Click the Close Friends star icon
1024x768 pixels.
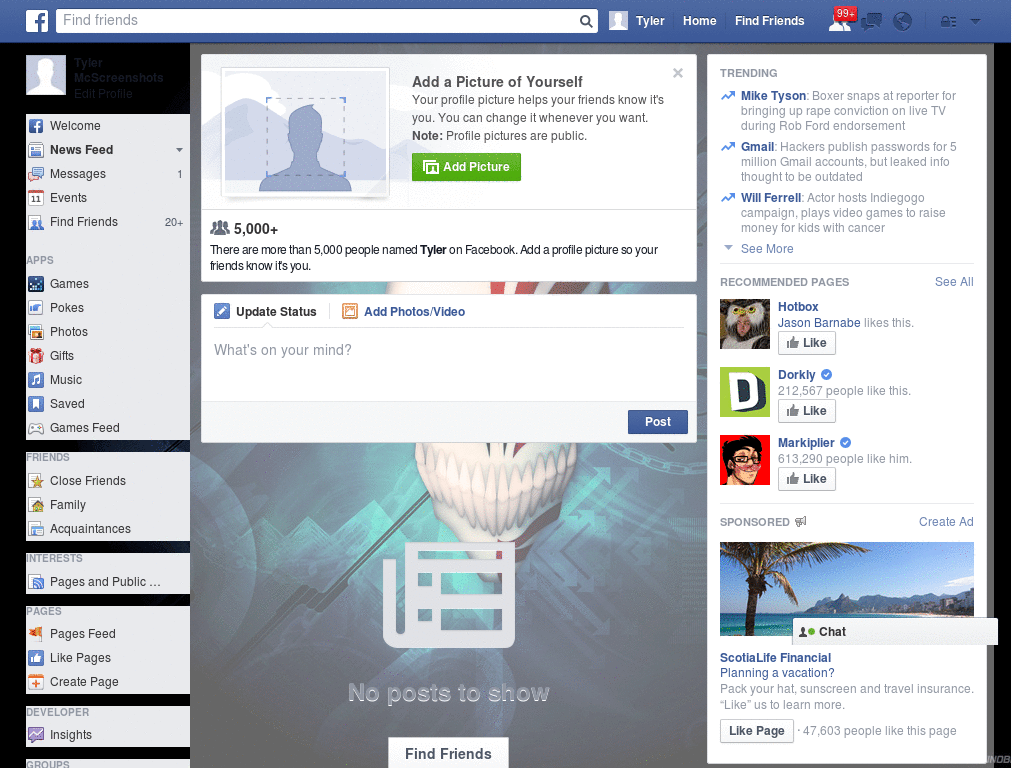coord(36,481)
